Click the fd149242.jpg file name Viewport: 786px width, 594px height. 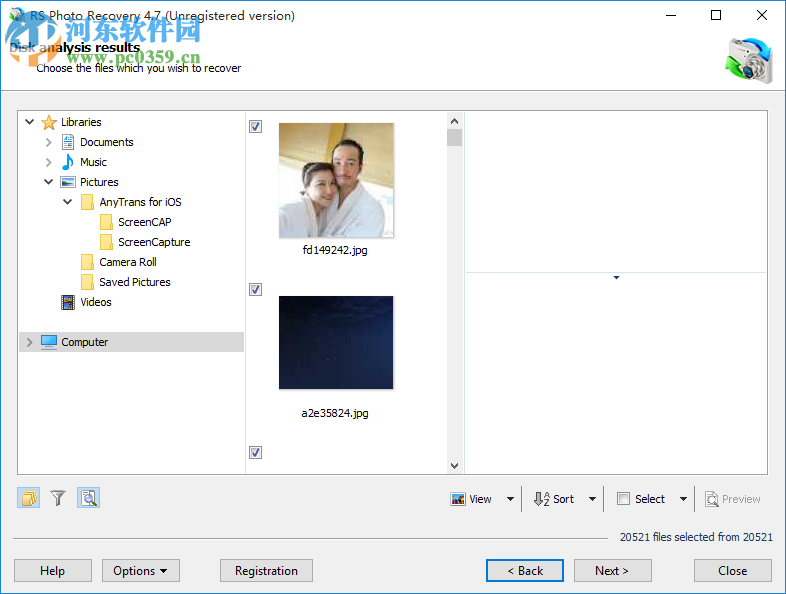(x=335, y=250)
